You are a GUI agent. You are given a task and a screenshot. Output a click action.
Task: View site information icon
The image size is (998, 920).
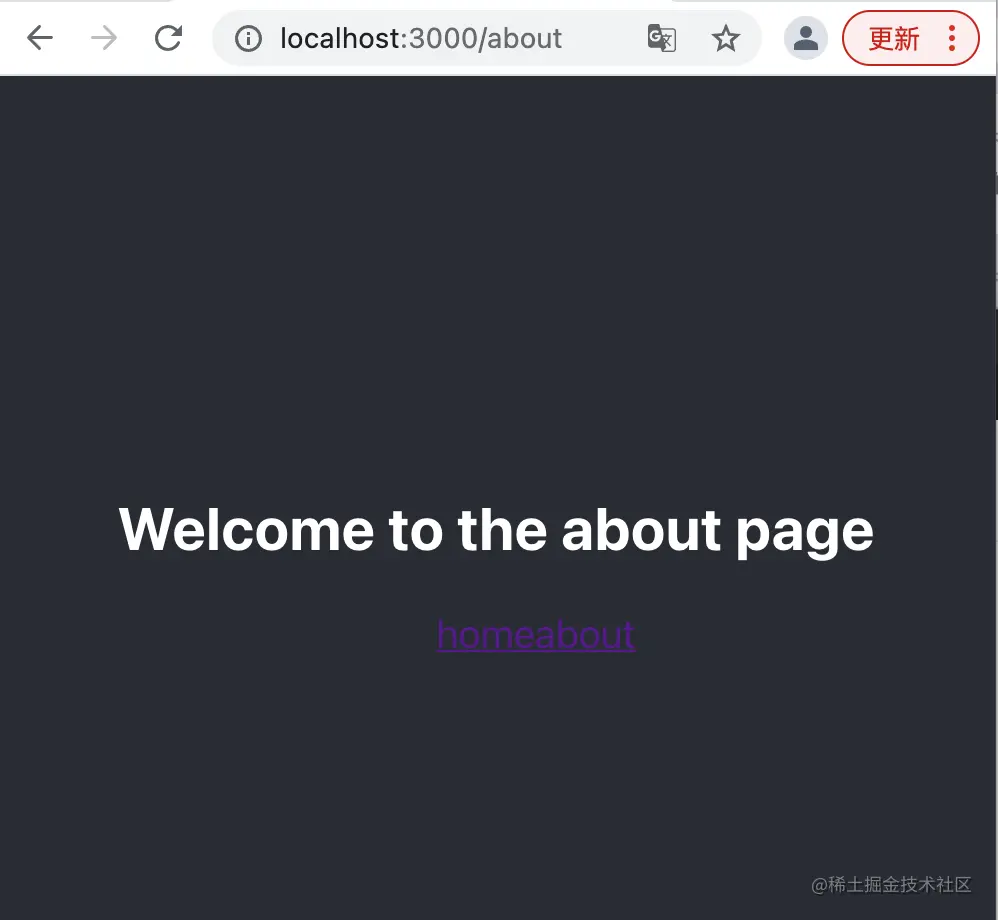248,39
